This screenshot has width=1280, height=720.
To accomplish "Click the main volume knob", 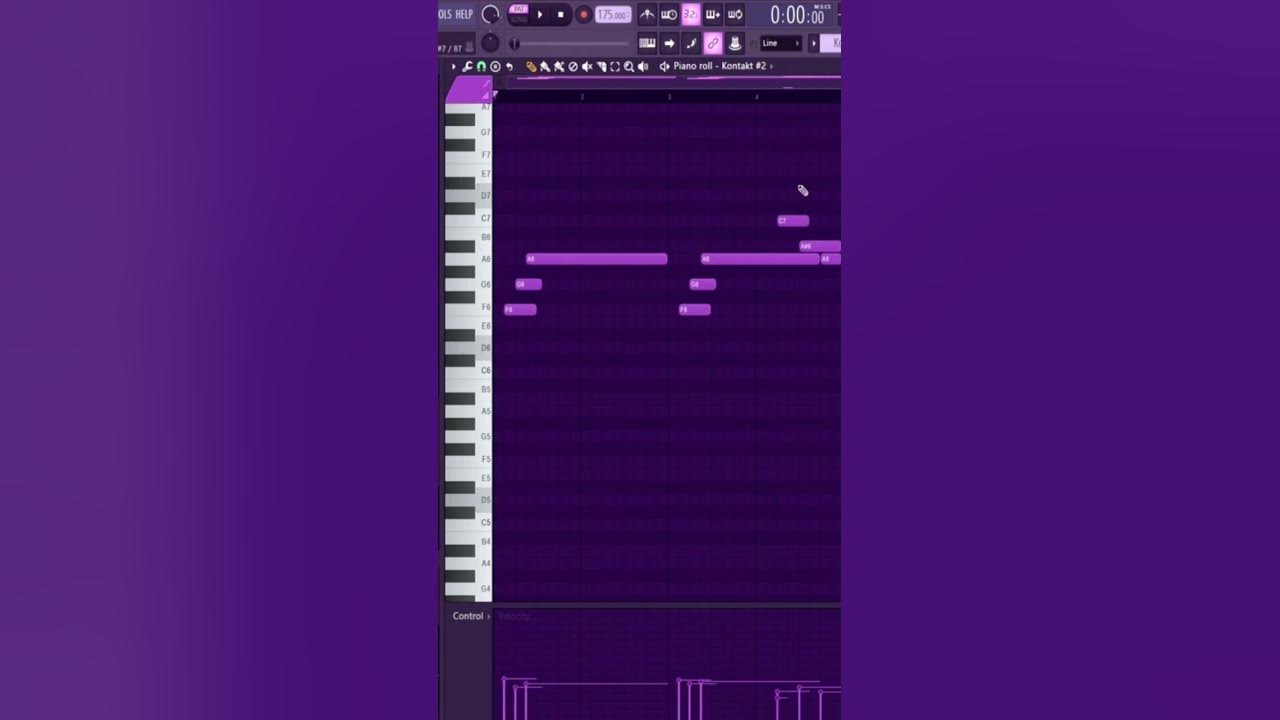I will coord(491,14).
